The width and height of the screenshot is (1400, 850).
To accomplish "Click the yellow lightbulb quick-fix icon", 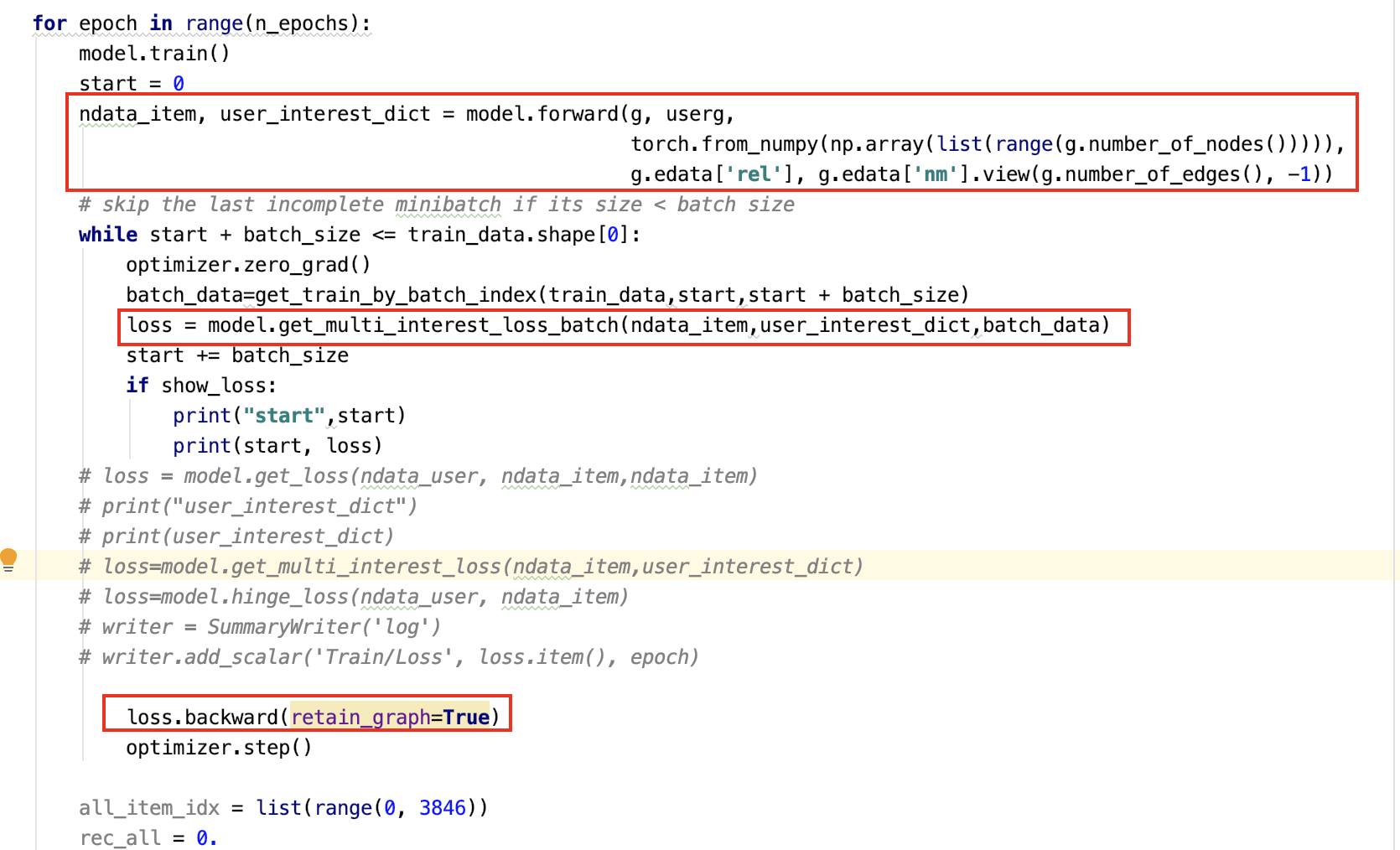I will coord(8,559).
